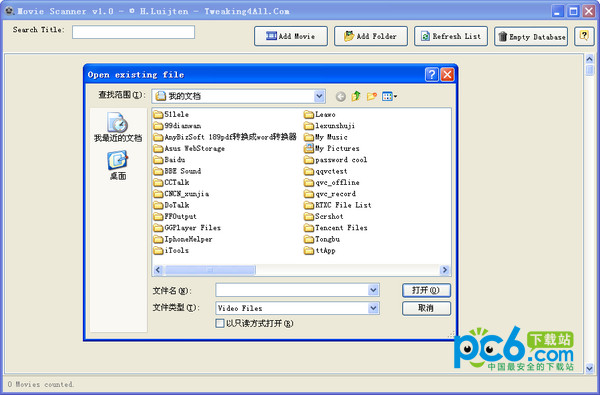The width and height of the screenshot is (600, 395).
Task: Minimize the Movie Scanner window
Action: [x=557, y=11]
